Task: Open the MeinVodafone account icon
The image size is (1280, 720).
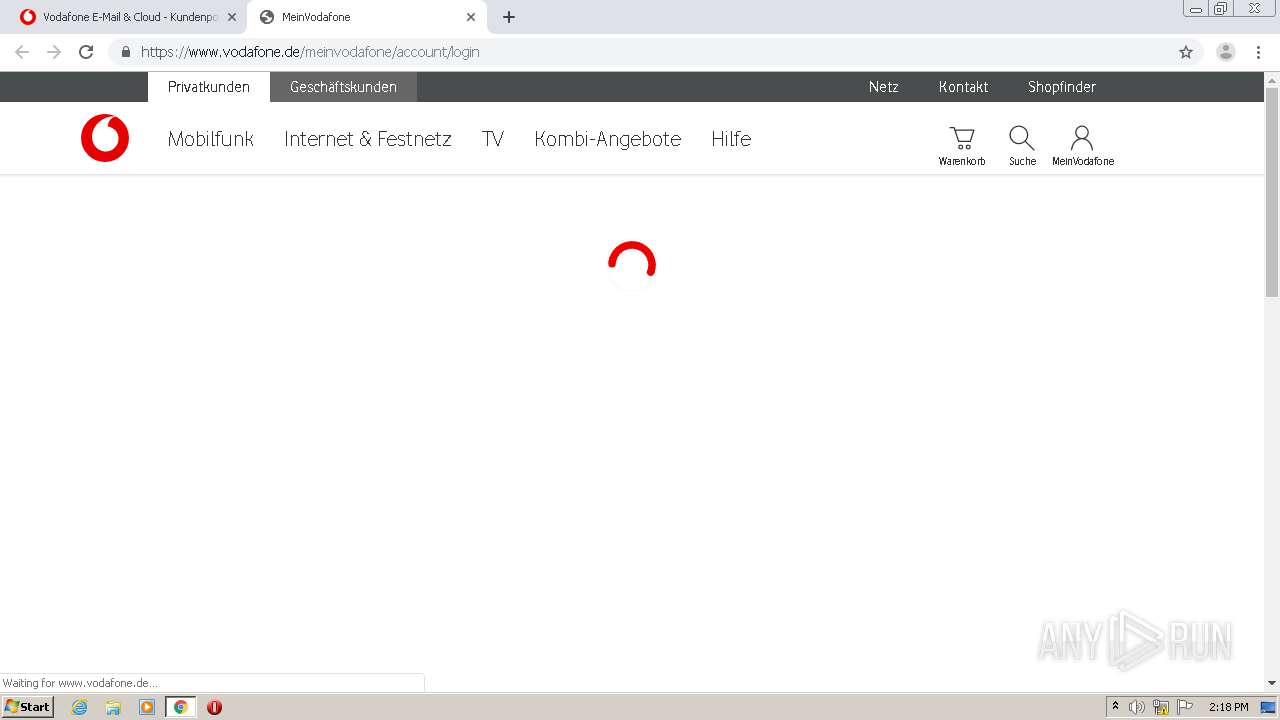Action: (x=1082, y=145)
